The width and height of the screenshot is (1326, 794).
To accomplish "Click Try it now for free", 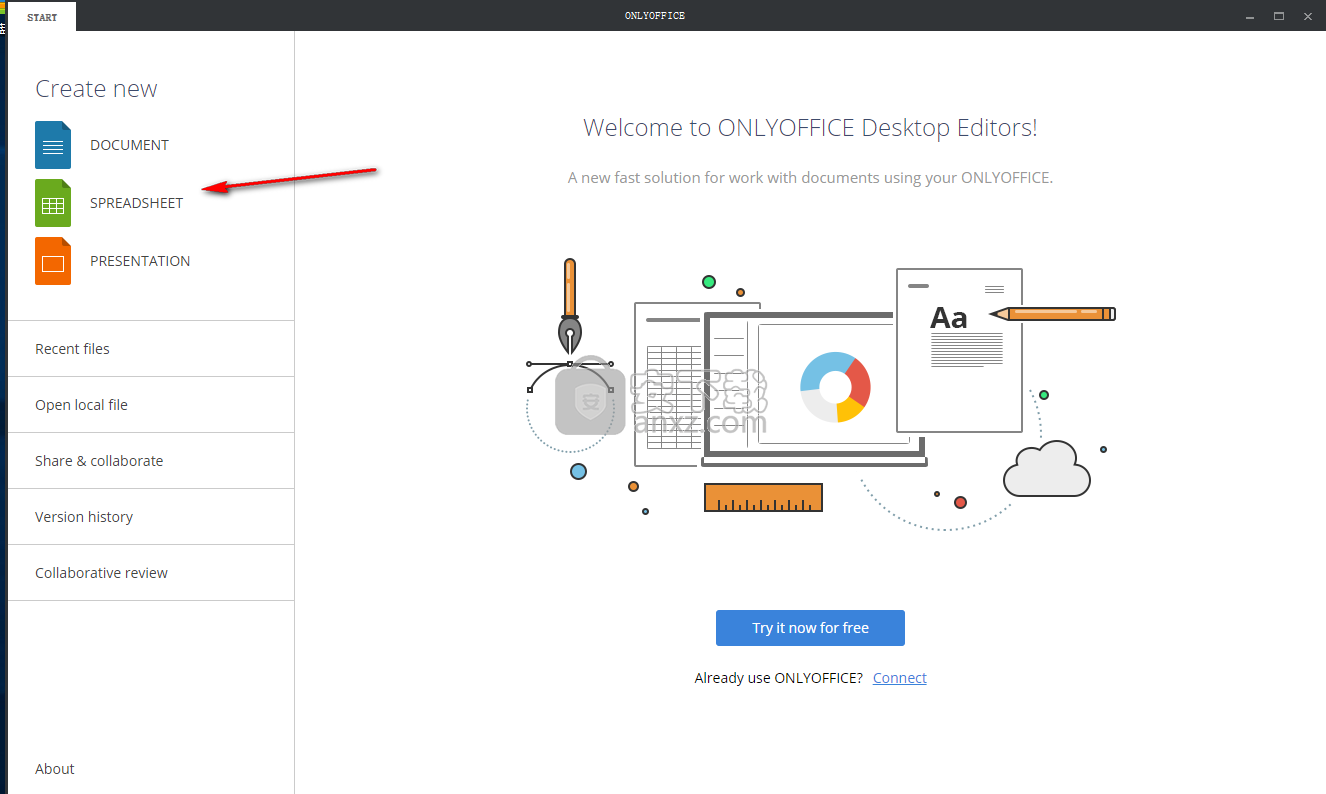I will coord(810,628).
